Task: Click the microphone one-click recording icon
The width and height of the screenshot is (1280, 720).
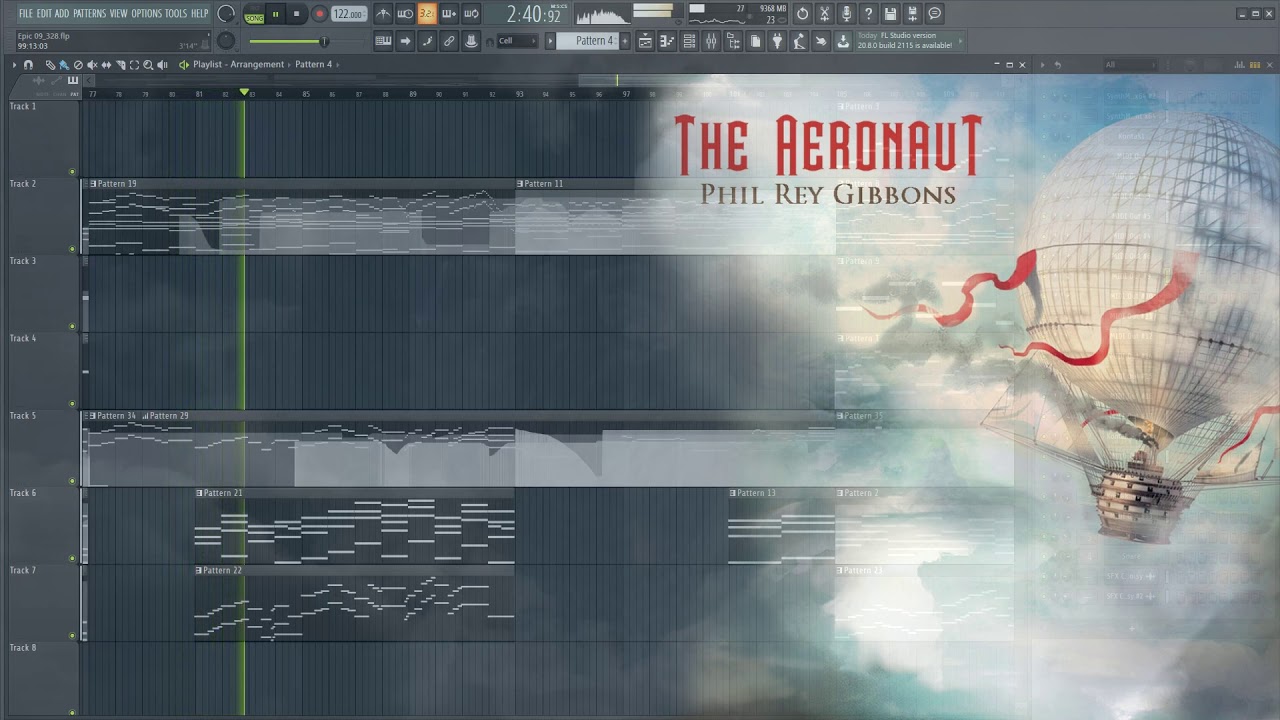Action: point(846,14)
